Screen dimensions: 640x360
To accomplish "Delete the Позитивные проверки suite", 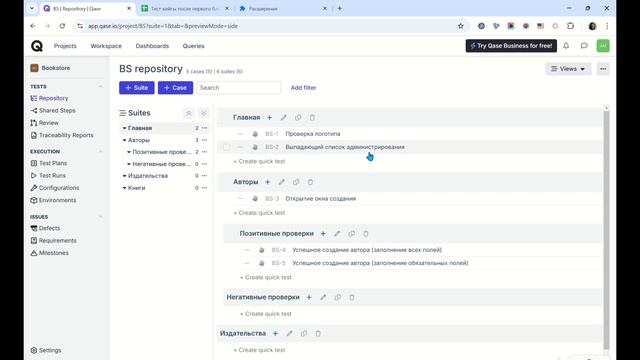I will pyautogui.click(x=366, y=234).
